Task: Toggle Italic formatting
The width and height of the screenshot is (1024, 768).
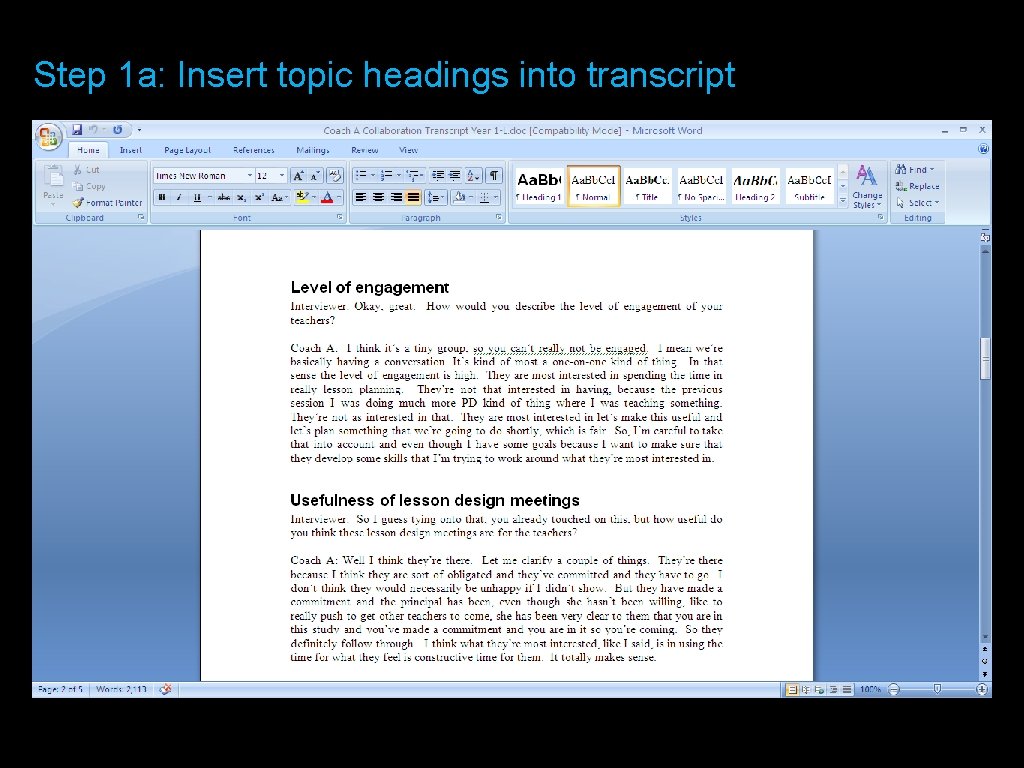Action: 179,197
